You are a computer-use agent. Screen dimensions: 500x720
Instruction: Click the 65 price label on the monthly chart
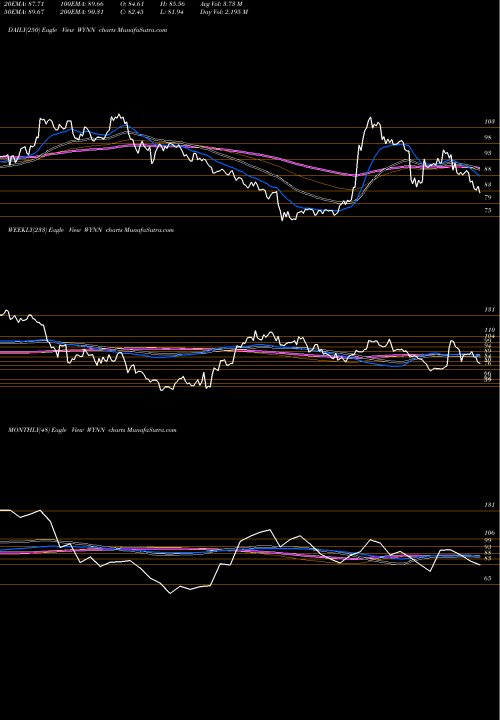[x=489, y=579]
